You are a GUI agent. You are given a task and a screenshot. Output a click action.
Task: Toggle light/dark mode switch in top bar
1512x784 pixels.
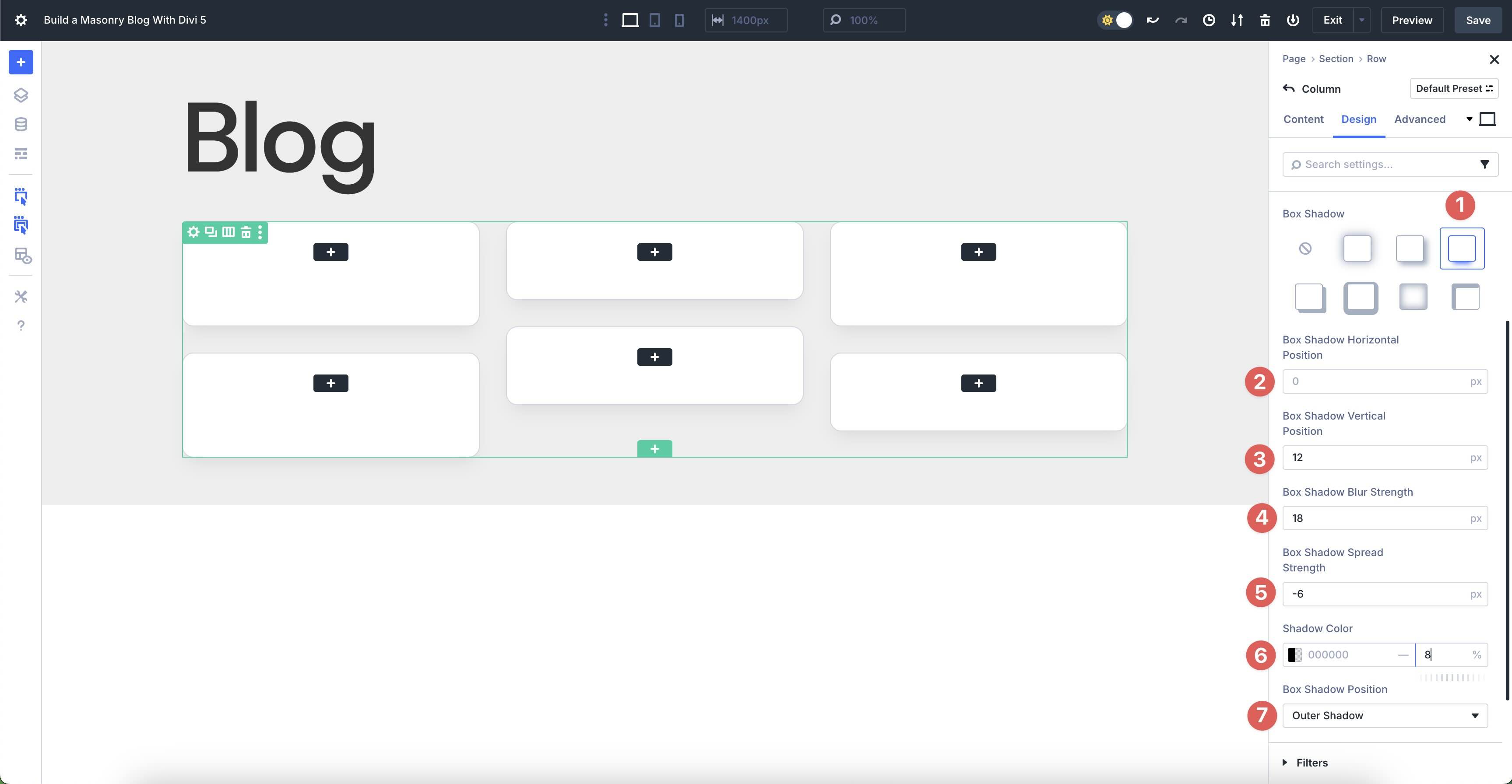coord(1115,20)
